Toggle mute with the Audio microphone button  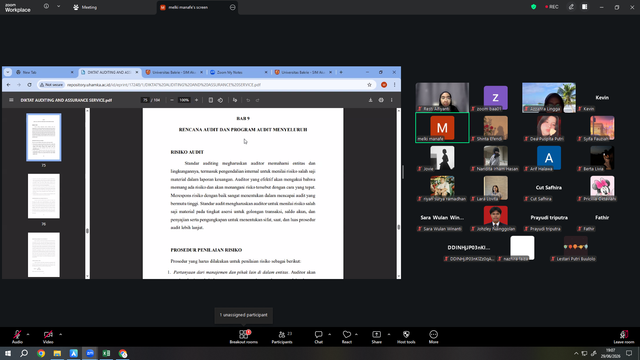[17, 337]
